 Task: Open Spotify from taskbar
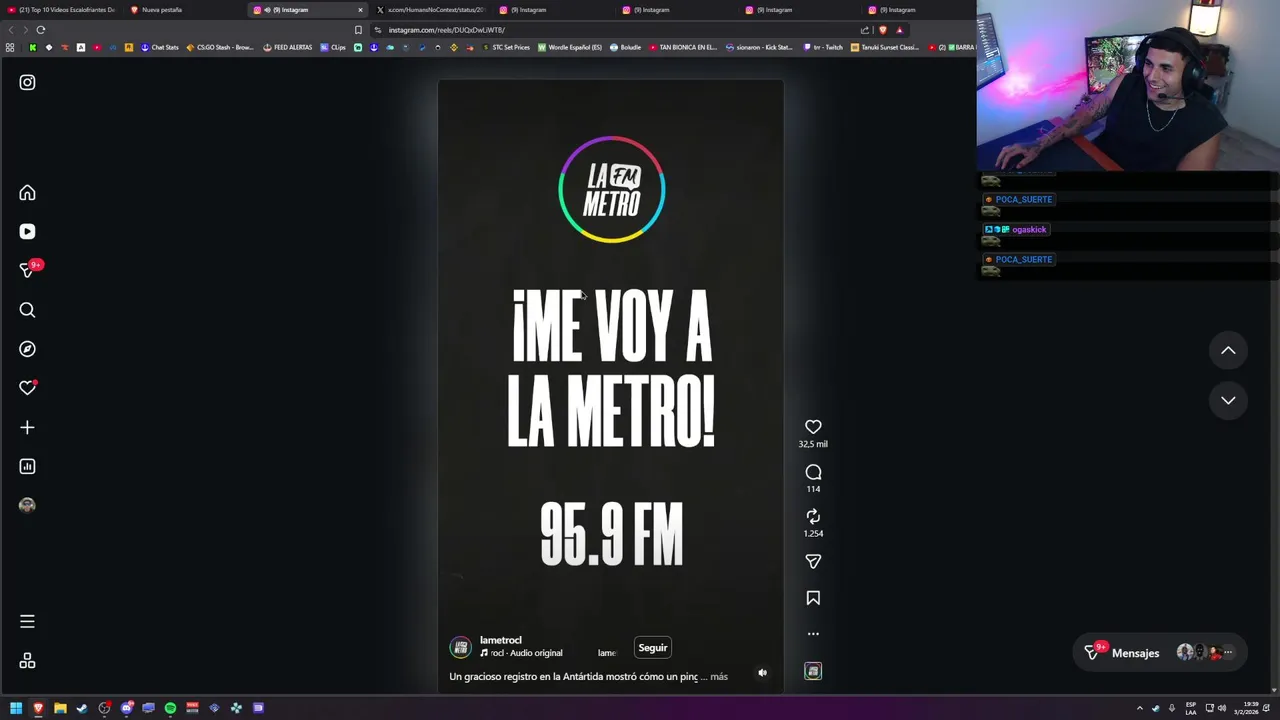[x=170, y=708]
